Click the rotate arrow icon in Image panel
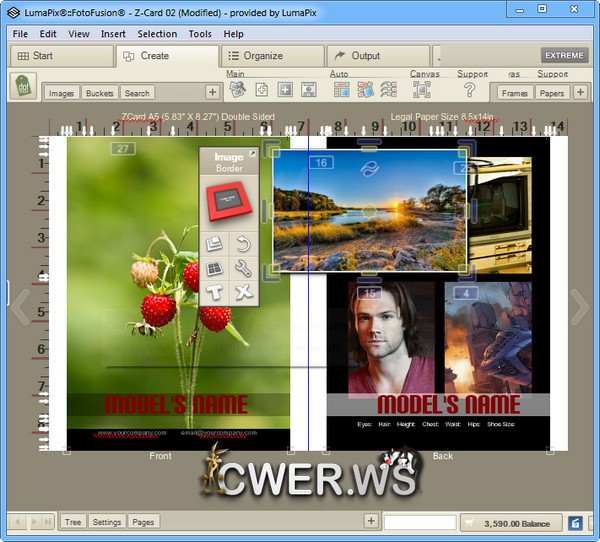Screen dimensions: 600x542 pos(242,243)
